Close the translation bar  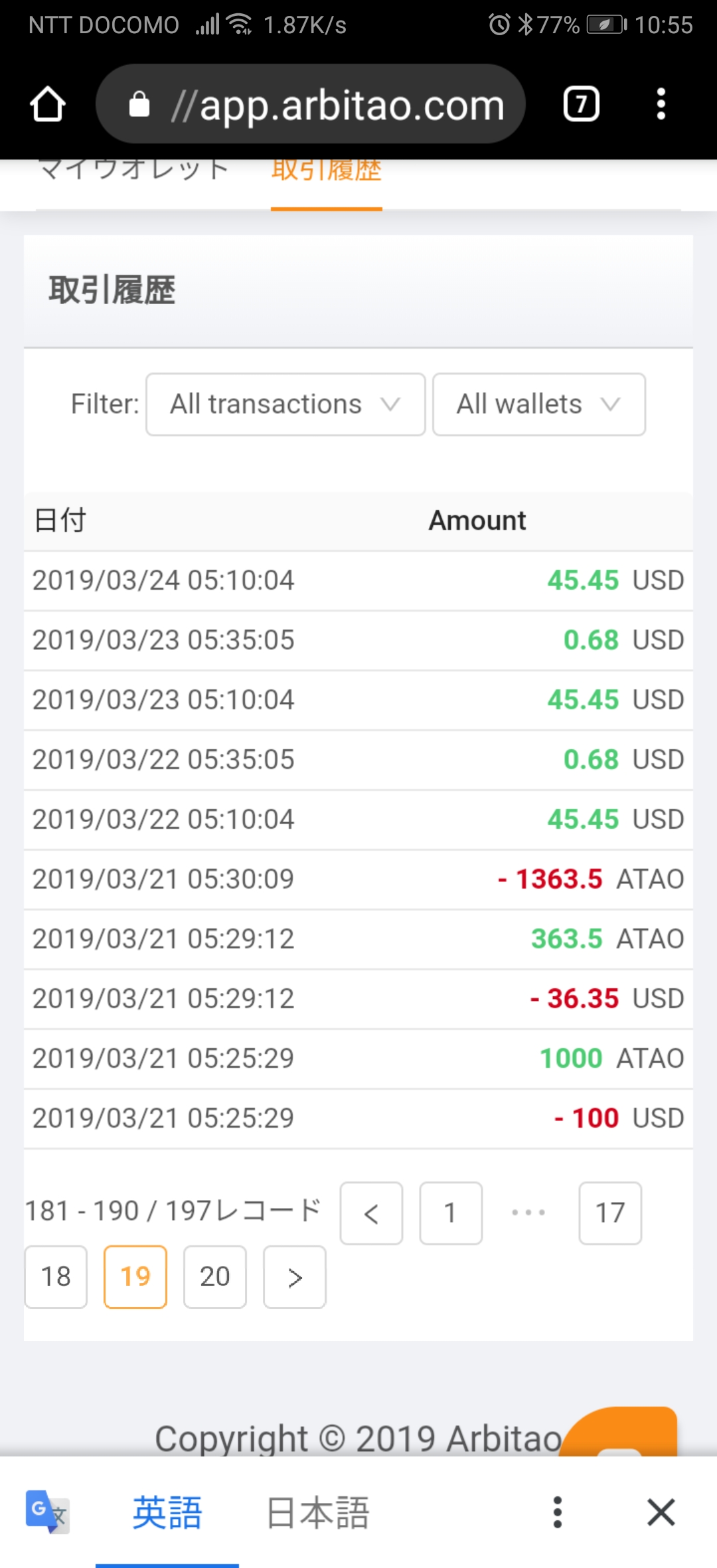click(x=661, y=1512)
